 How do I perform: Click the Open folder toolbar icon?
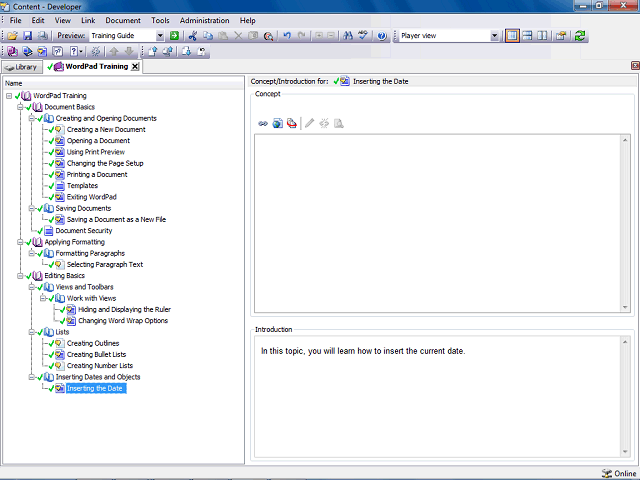[12, 36]
